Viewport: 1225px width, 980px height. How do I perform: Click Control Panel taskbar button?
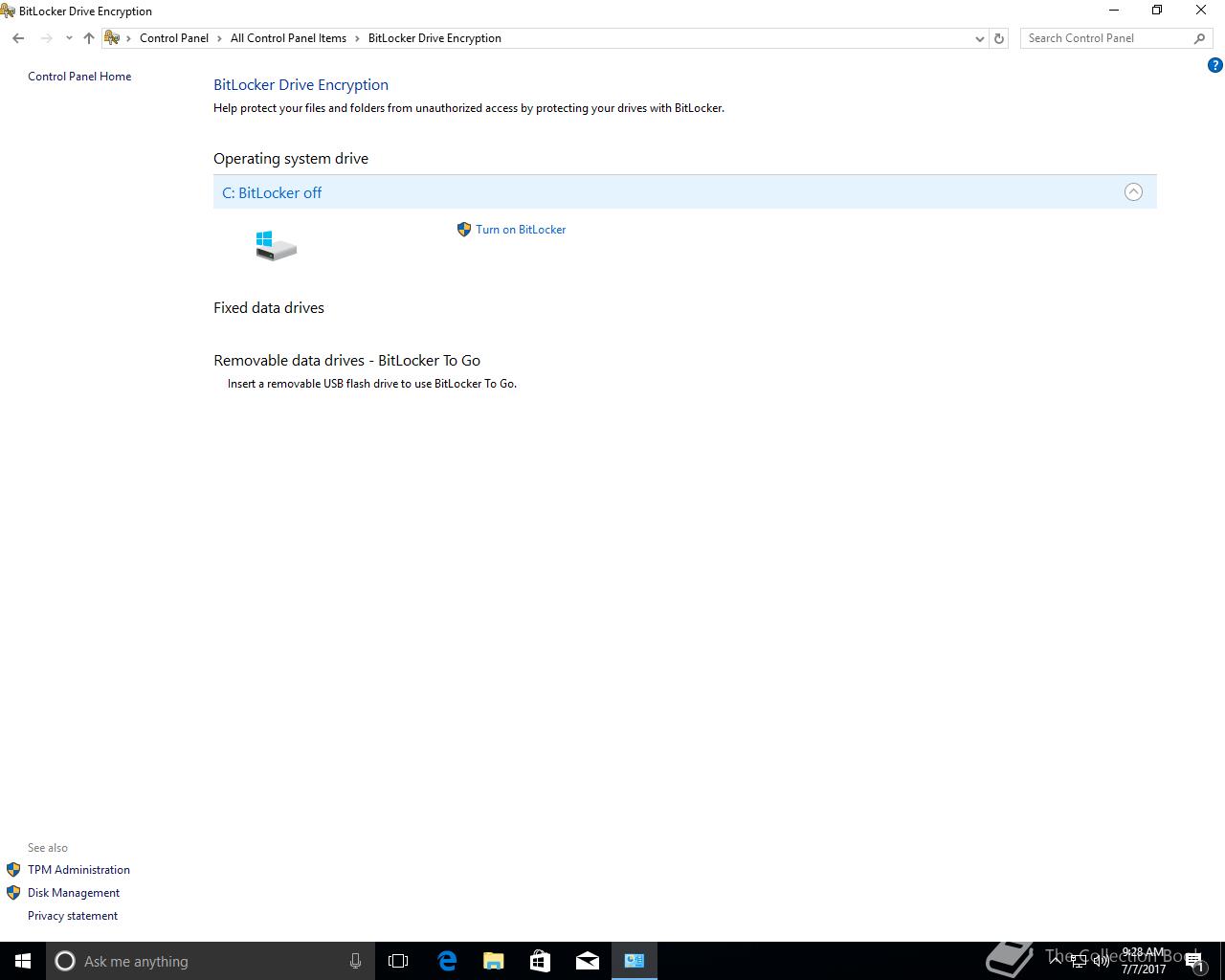pyautogui.click(x=635, y=961)
